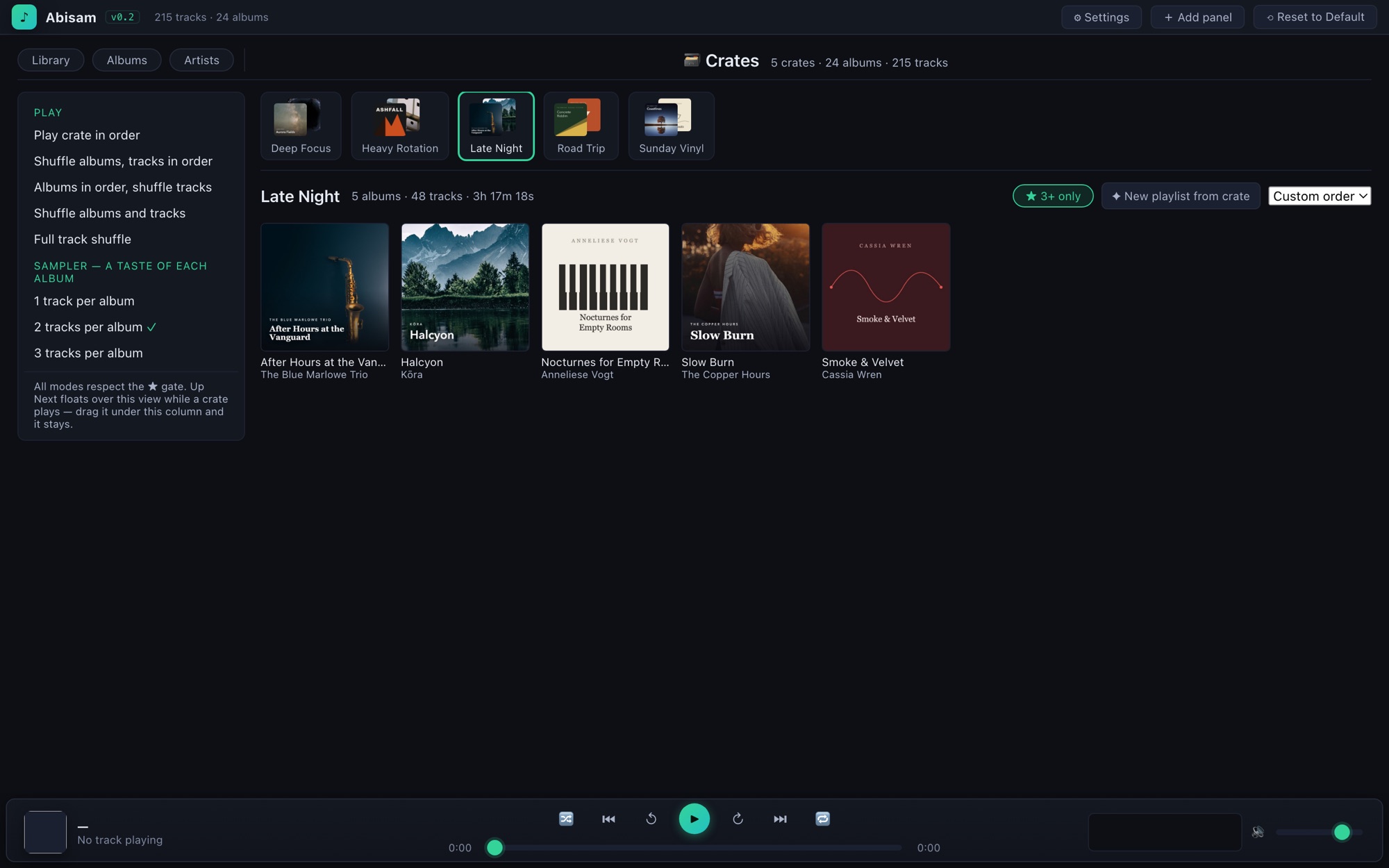The width and height of the screenshot is (1389, 868).
Task: Create new playlist from crate
Action: click(x=1181, y=196)
